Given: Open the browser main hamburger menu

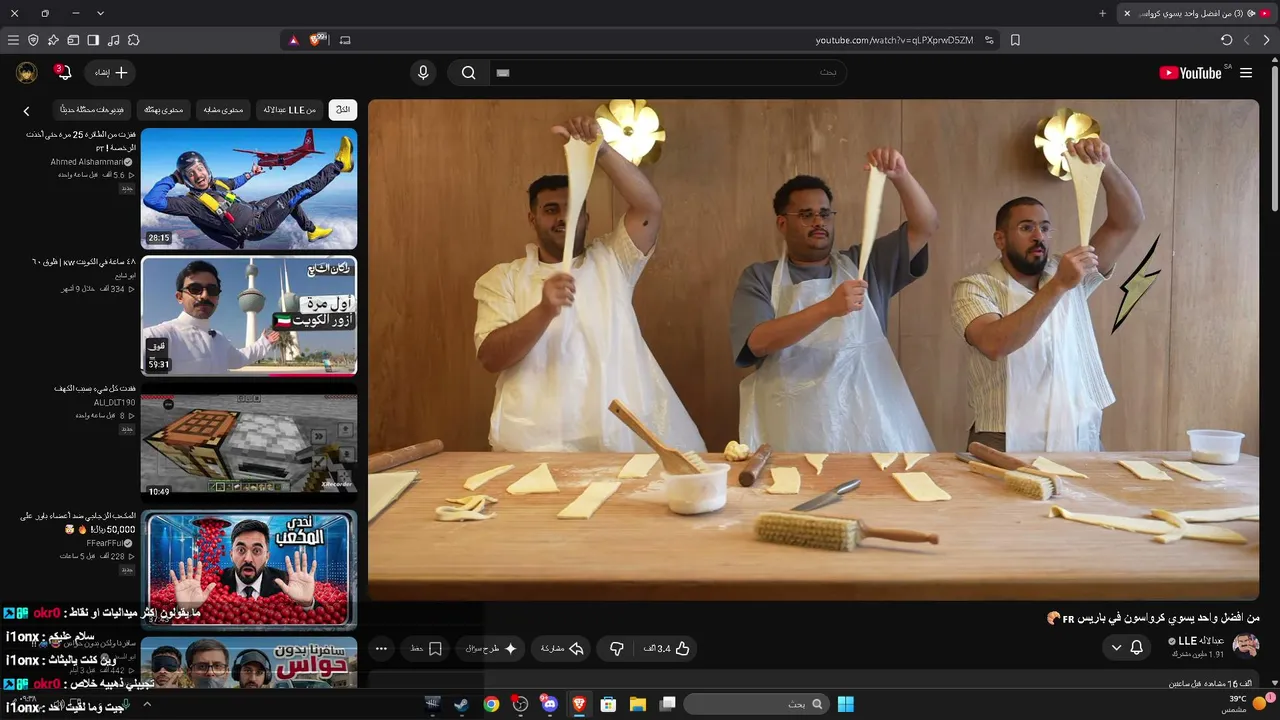Looking at the screenshot, I should pyautogui.click(x=13, y=40).
